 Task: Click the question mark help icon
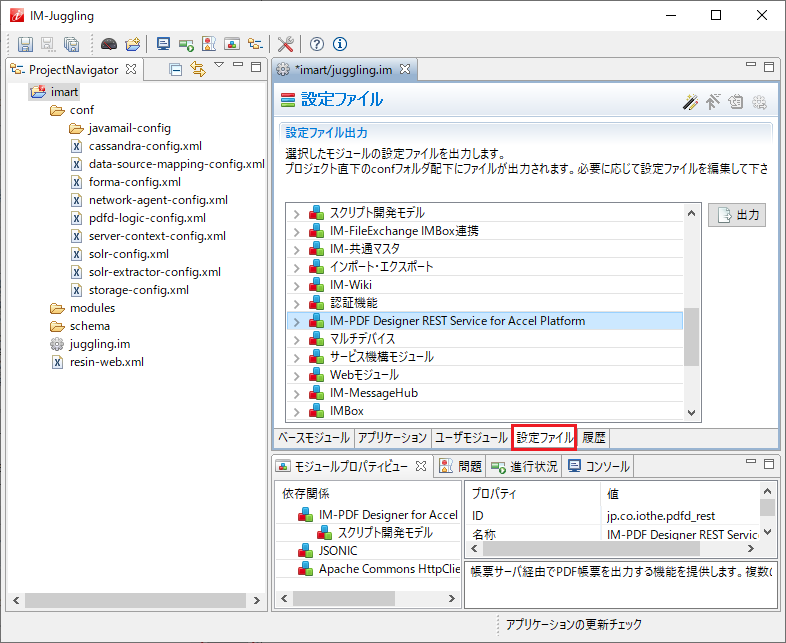tap(316, 44)
